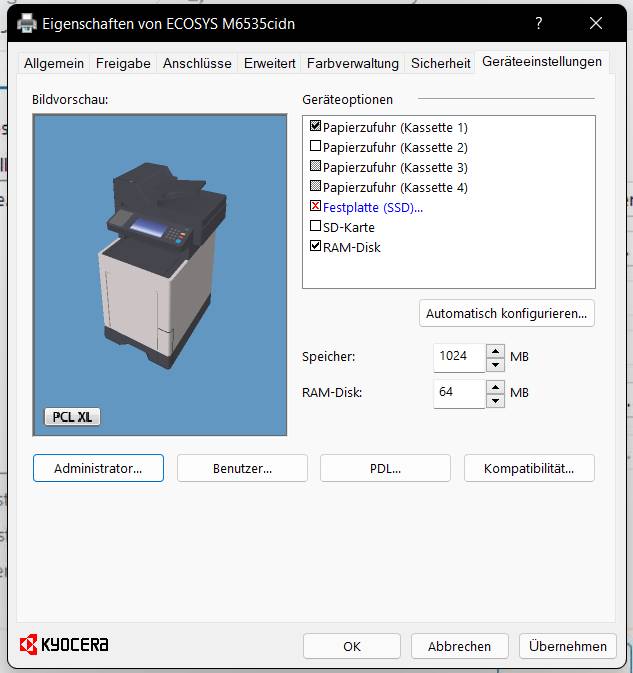Decrease RAM-Disk size with down arrow
633x673 pixels.
click(496, 401)
